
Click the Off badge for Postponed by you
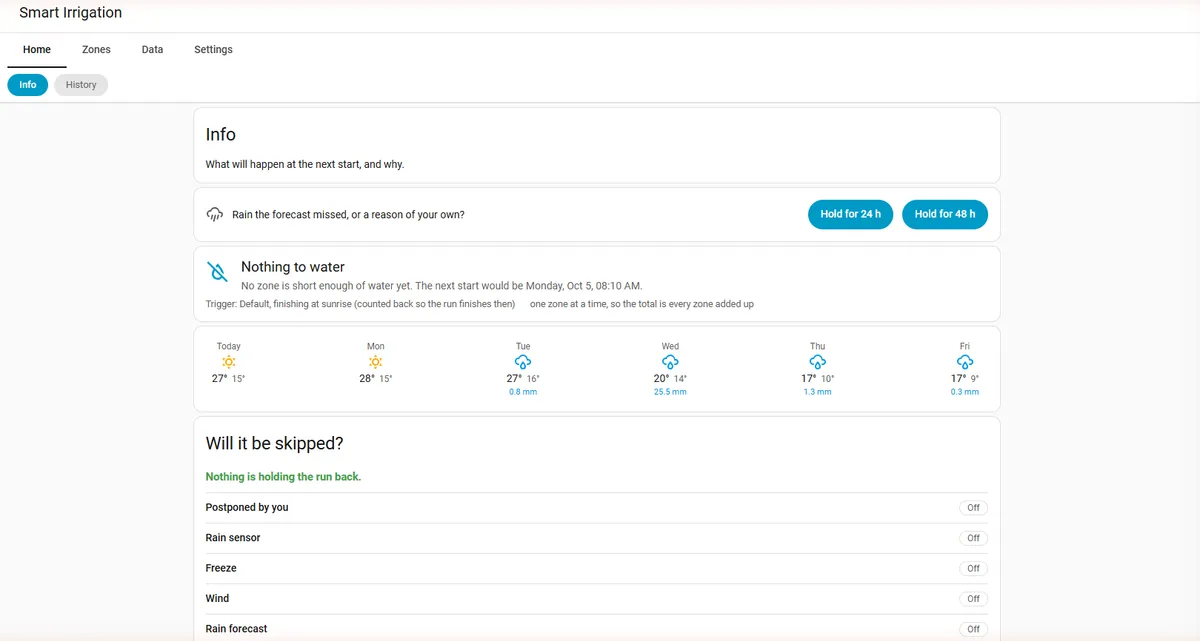click(x=973, y=508)
